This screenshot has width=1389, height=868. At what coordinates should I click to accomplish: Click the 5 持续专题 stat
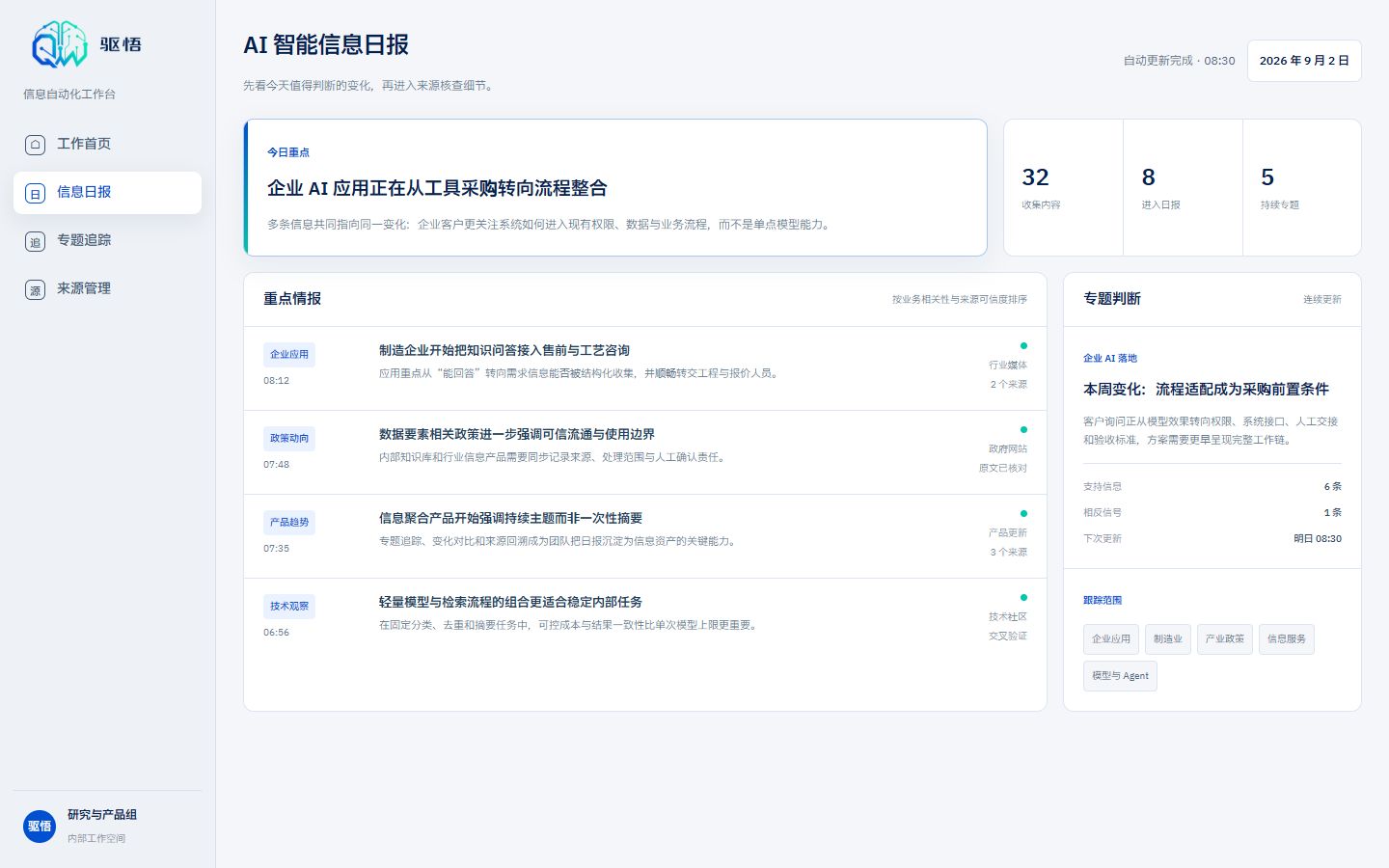coord(1302,188)
